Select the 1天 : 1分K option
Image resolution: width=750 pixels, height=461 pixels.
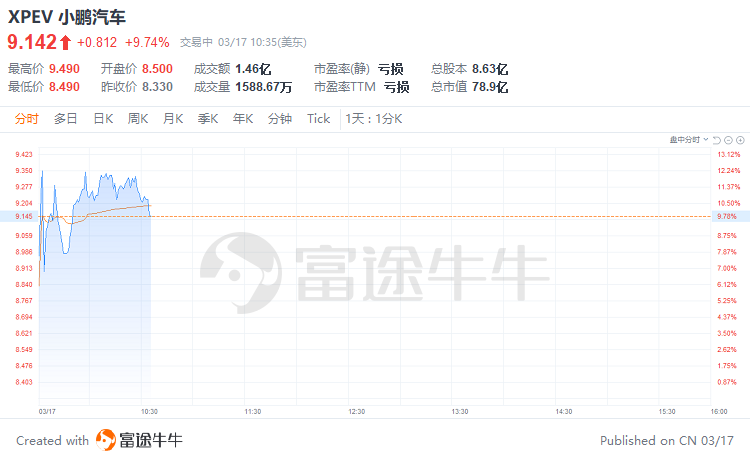coord(374,119)
